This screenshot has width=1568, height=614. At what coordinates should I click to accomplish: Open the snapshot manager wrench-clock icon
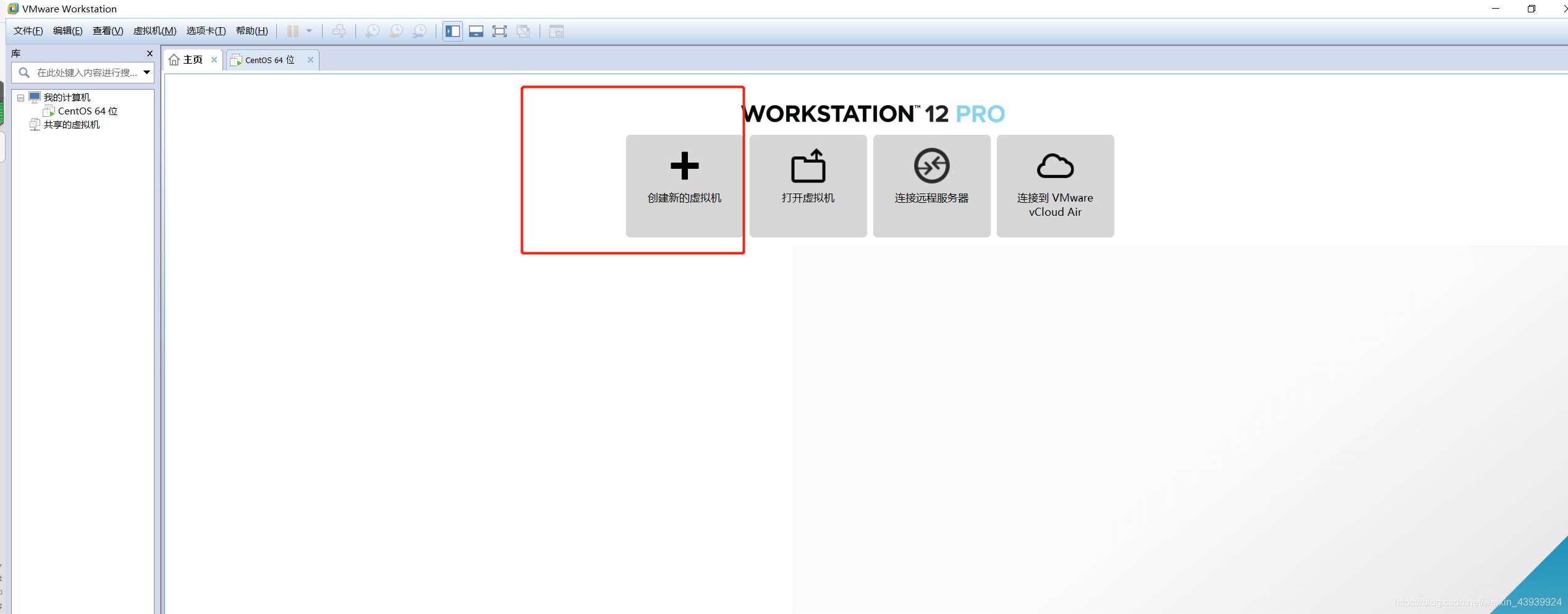coord(420,31)
